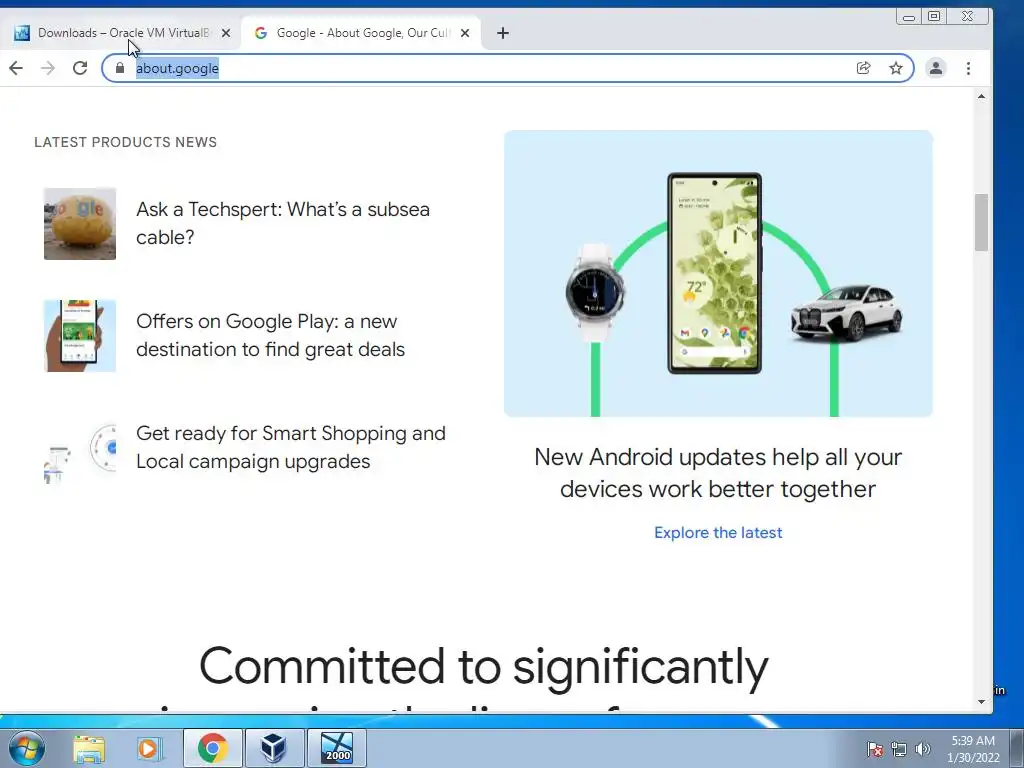Click the LATEST PRODUCTS NEWS heading
Image resolution: width=1024 pixels, height=768 pixels.
pyautogui.click(x=125, y=142)
